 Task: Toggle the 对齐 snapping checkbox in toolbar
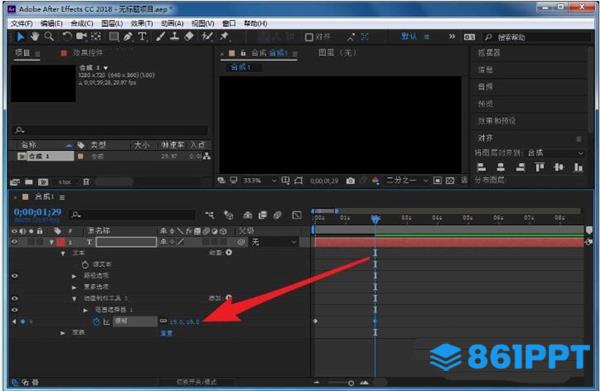tap(309, 37)
